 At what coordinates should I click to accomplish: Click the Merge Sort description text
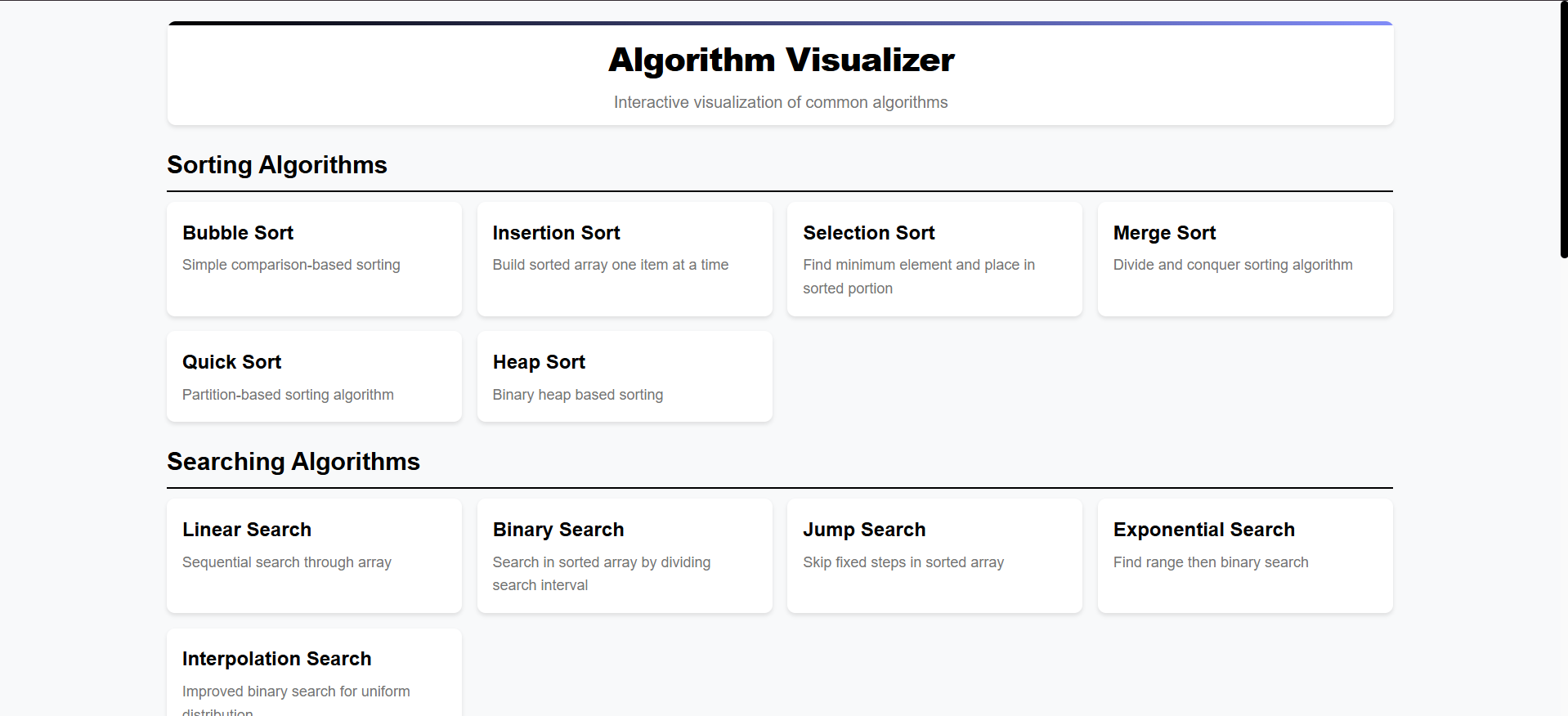[1232, 265]
